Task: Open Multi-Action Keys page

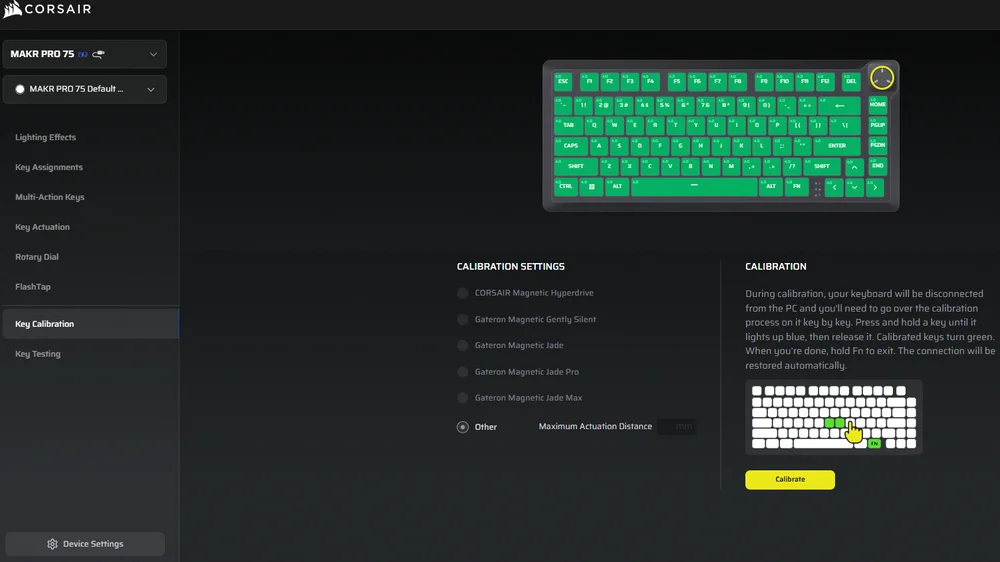Action: tap(50, 197)
